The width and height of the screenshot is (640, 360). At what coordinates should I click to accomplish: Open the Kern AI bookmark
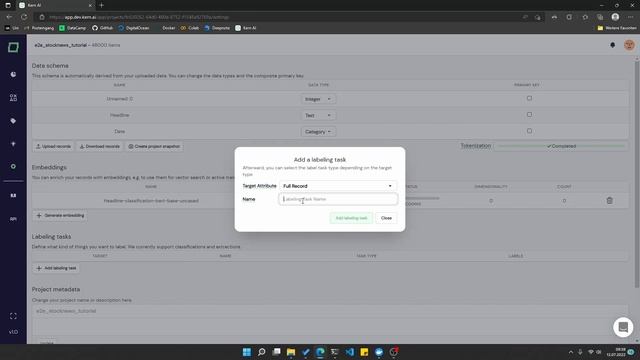point(246,28)
